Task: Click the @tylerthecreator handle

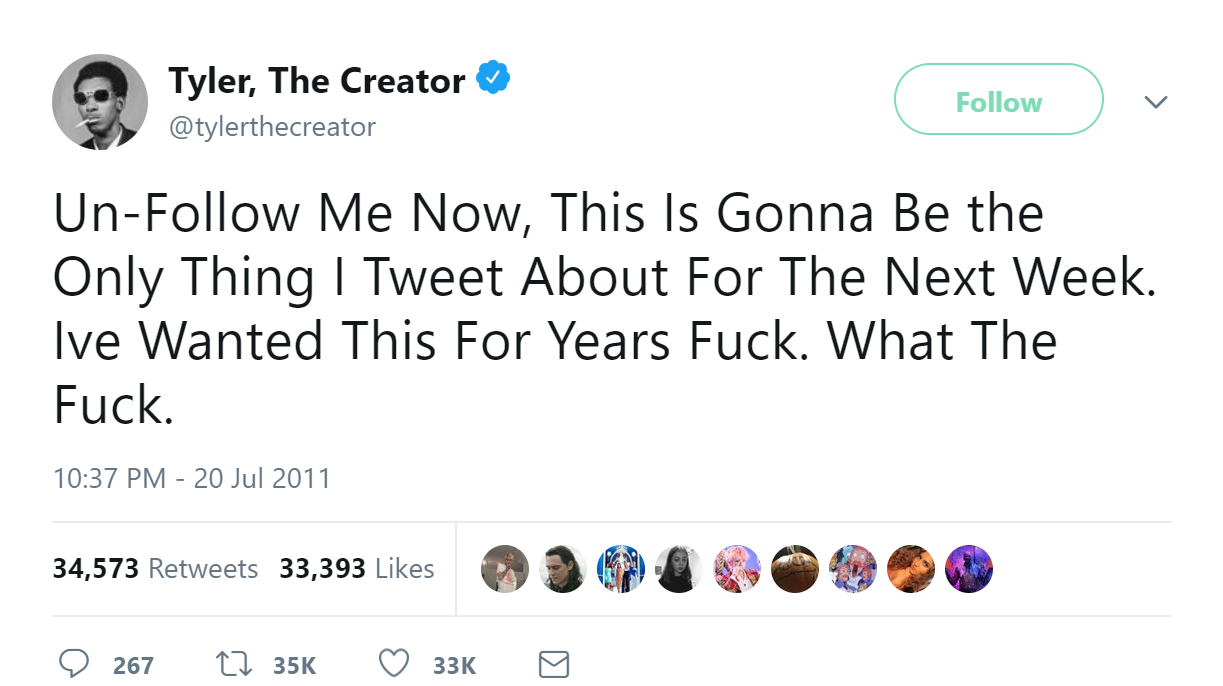Action: 272,127
